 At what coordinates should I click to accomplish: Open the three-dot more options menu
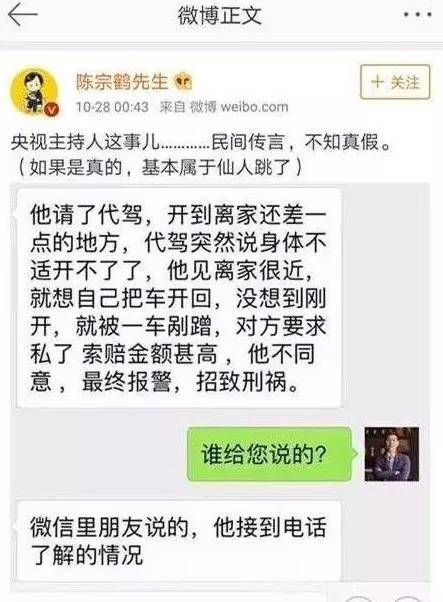[x=417, y=15]
